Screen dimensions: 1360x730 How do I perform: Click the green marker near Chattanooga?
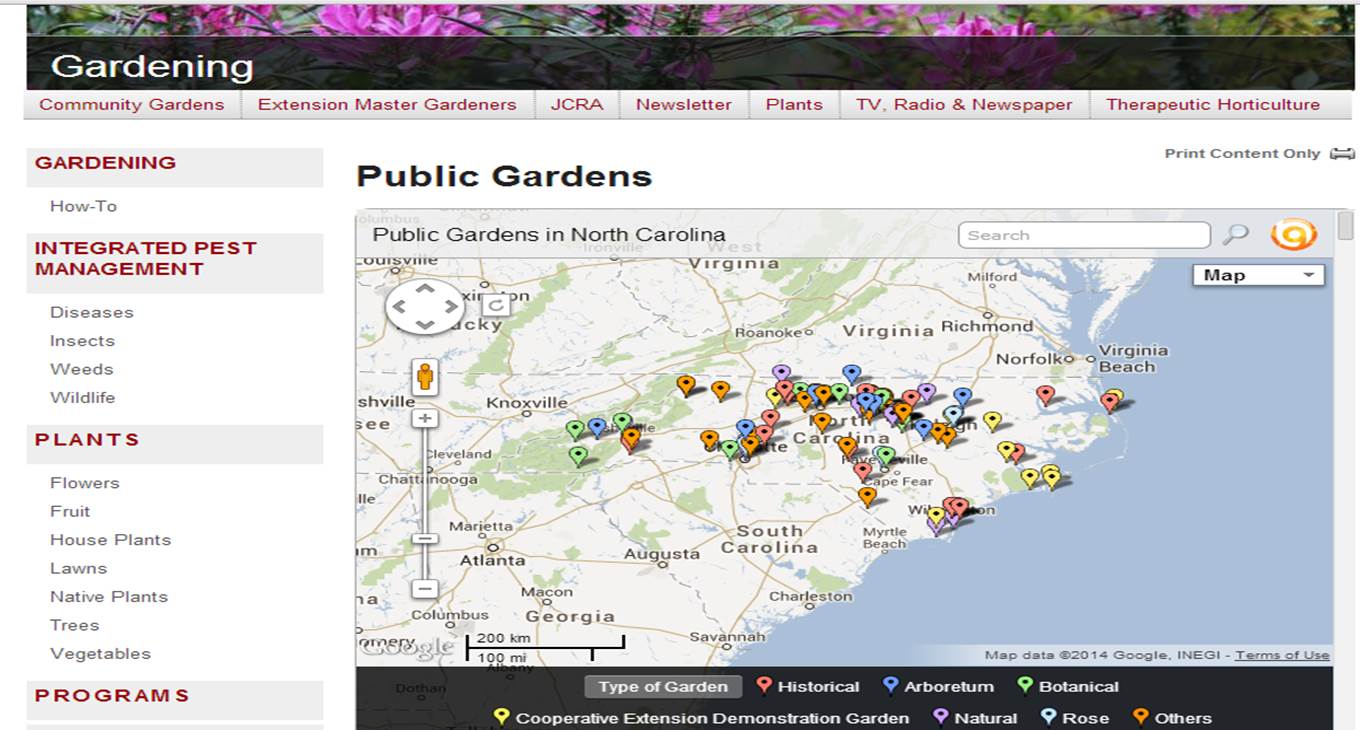tap(578, 456)
